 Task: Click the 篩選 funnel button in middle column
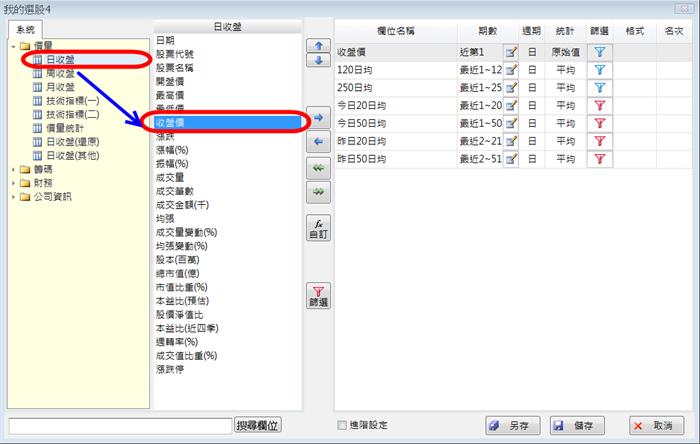pos(318,296)
